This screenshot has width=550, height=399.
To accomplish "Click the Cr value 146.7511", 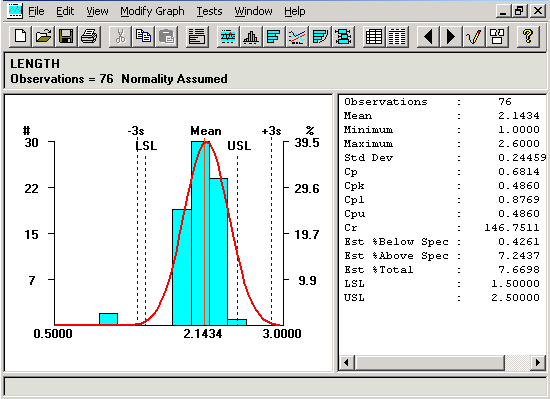I will 512,228.
